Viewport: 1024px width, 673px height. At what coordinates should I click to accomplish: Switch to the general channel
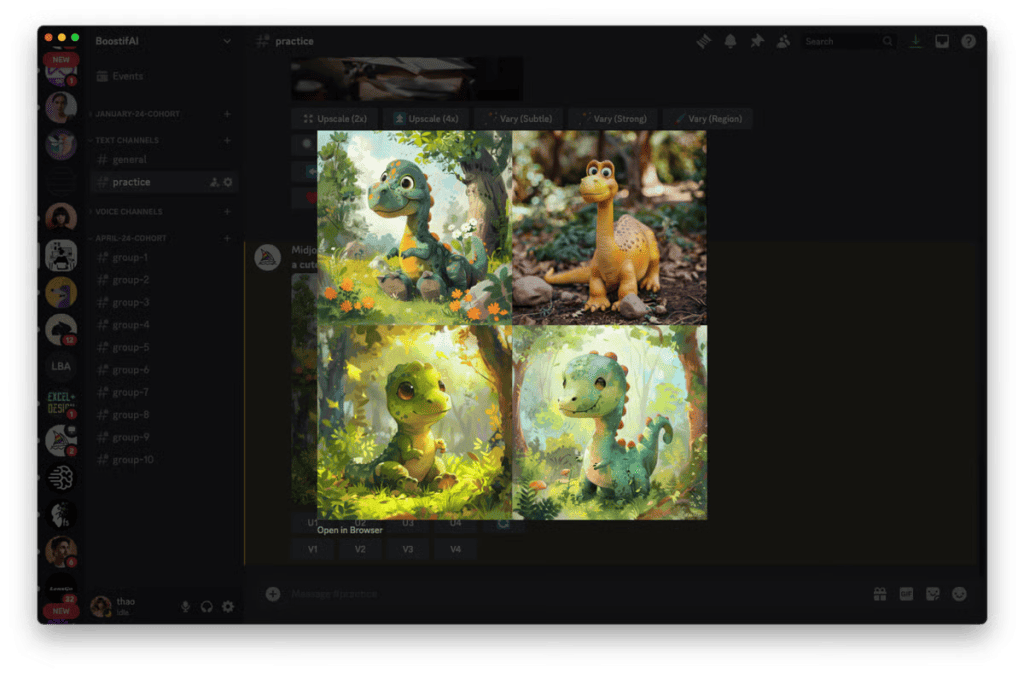tap(129, 160)
